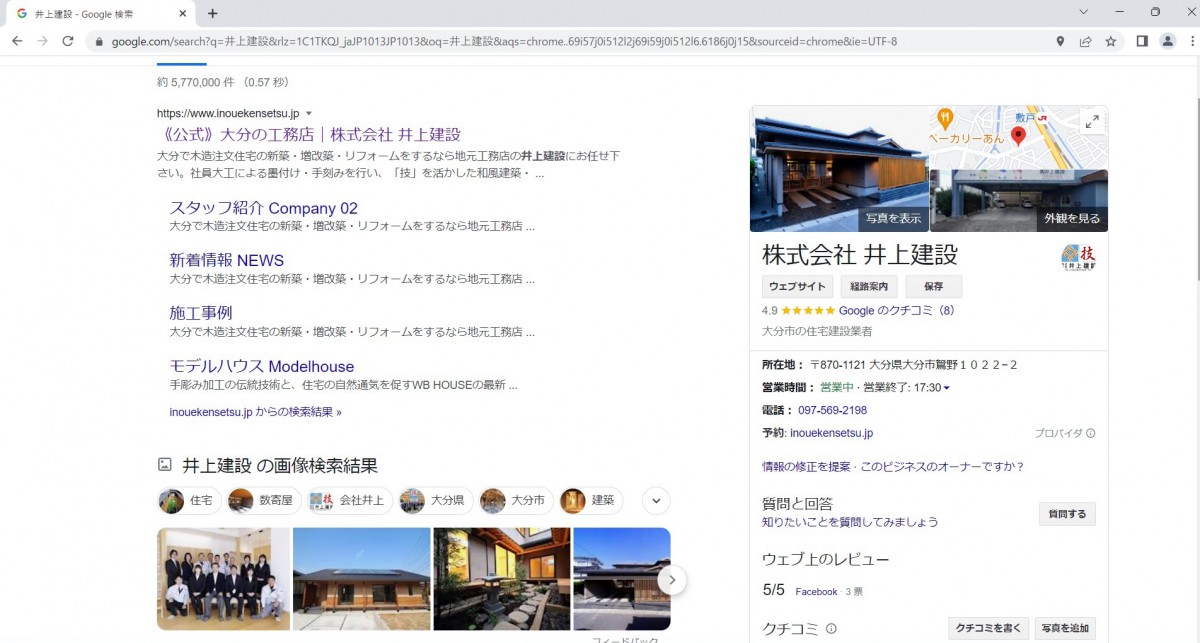This screenshot has width=1200, height=643.
Task: Open Google のクチコミ (8) reviews link
Action: click(896, 311)
